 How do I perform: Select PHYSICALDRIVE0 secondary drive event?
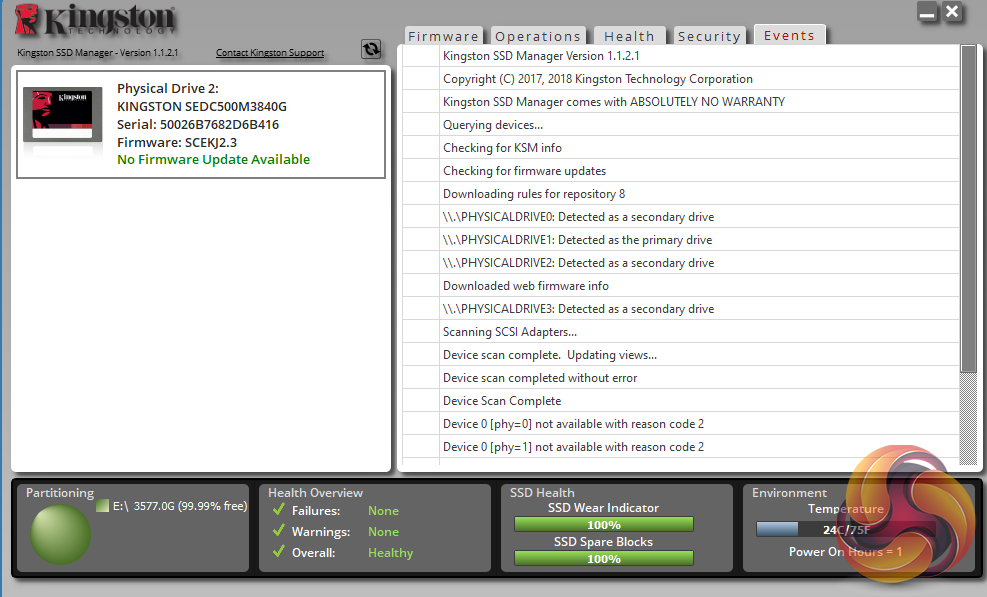[x=680, y=217]
